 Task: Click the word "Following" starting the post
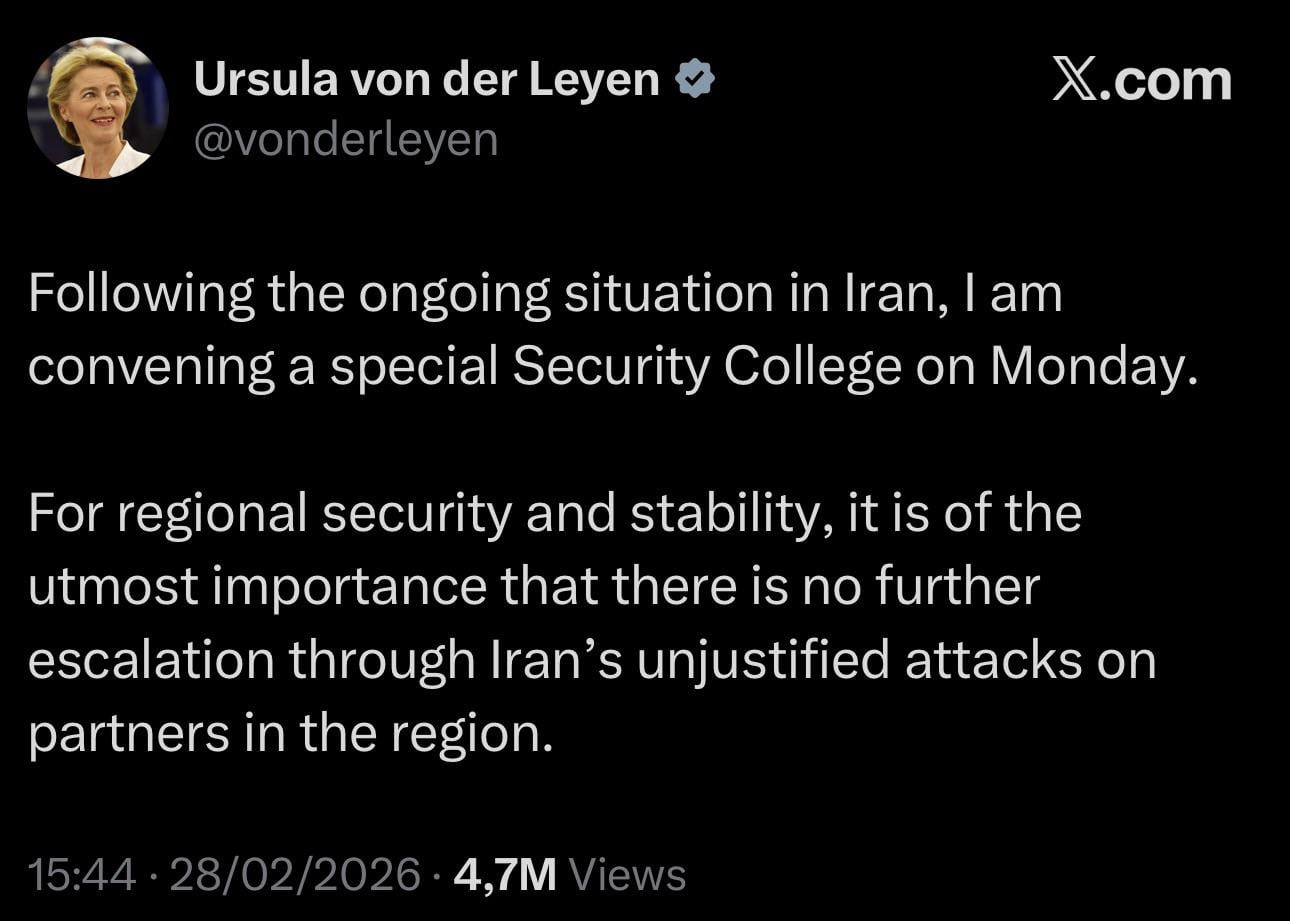[139, 295]
